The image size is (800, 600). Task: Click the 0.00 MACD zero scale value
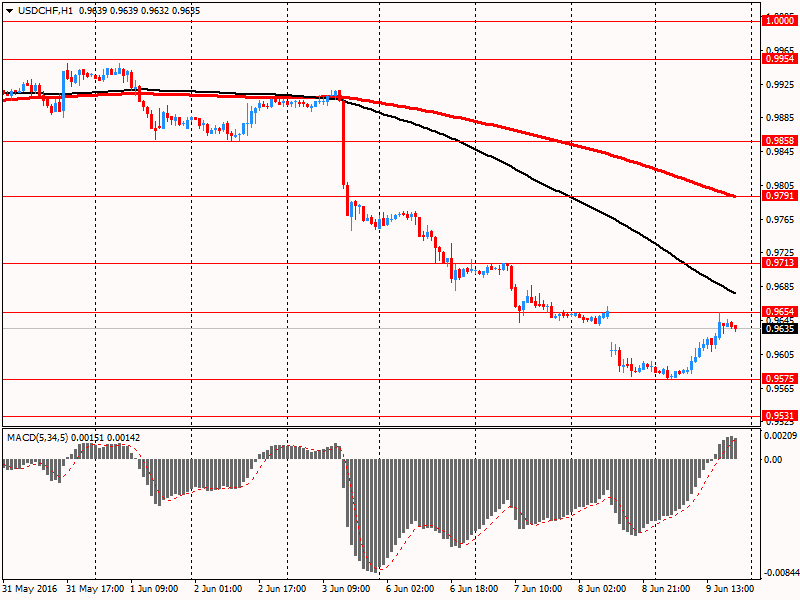[x=773, y=460]
